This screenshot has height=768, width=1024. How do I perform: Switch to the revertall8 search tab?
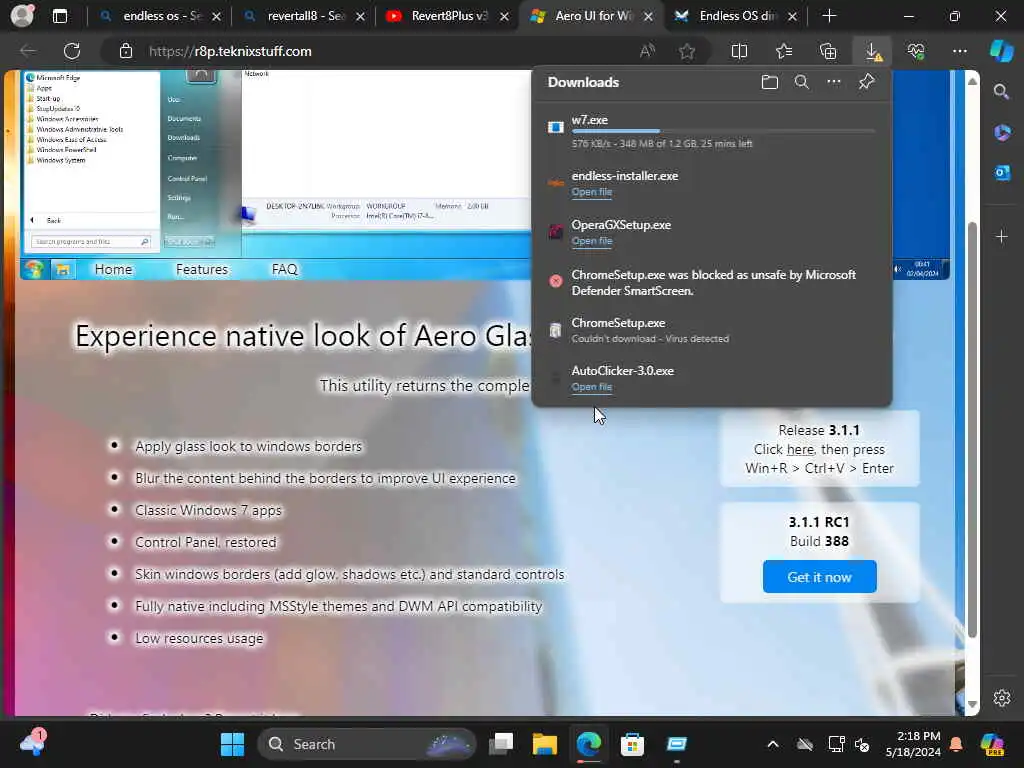click(303, 16)
